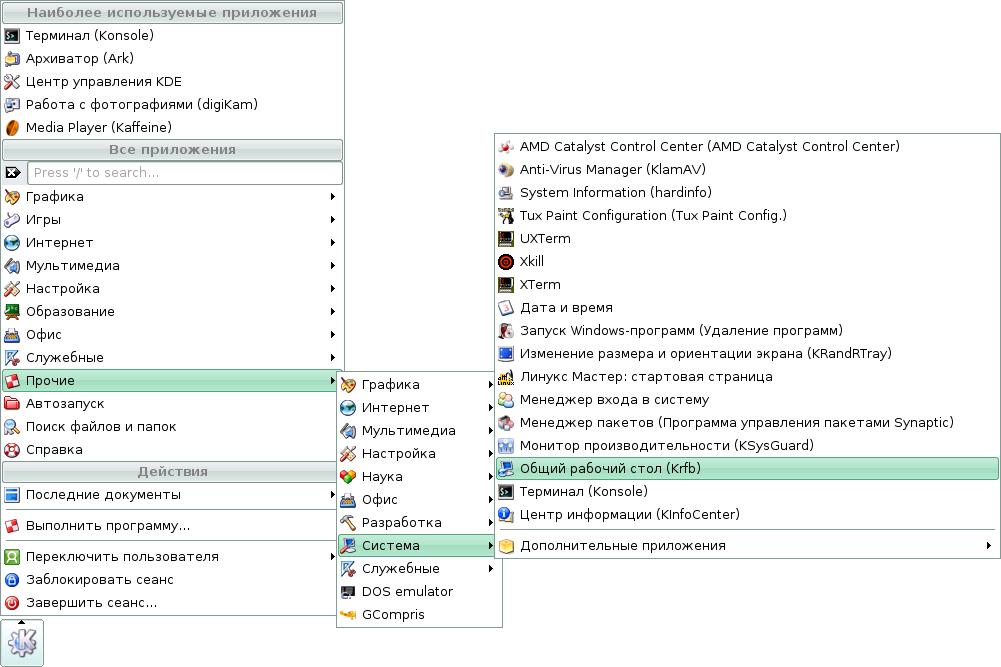Expand Дополнительные приложения submenu
The image size is (1001, 667).
tap(620, 547)
